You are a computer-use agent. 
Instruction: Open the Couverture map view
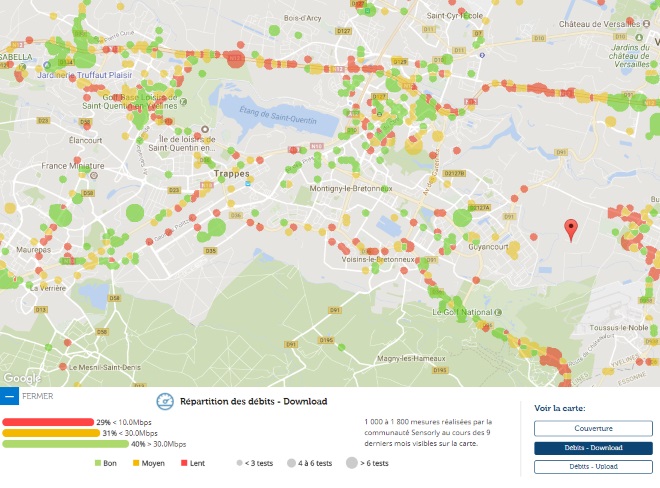click(593, 428)
